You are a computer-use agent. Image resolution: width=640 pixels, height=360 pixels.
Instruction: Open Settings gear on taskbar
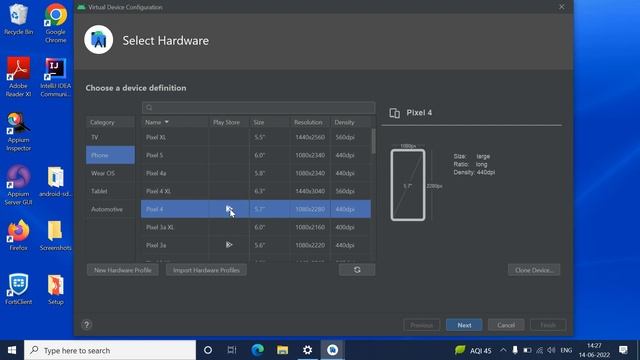tap(307, 350)
